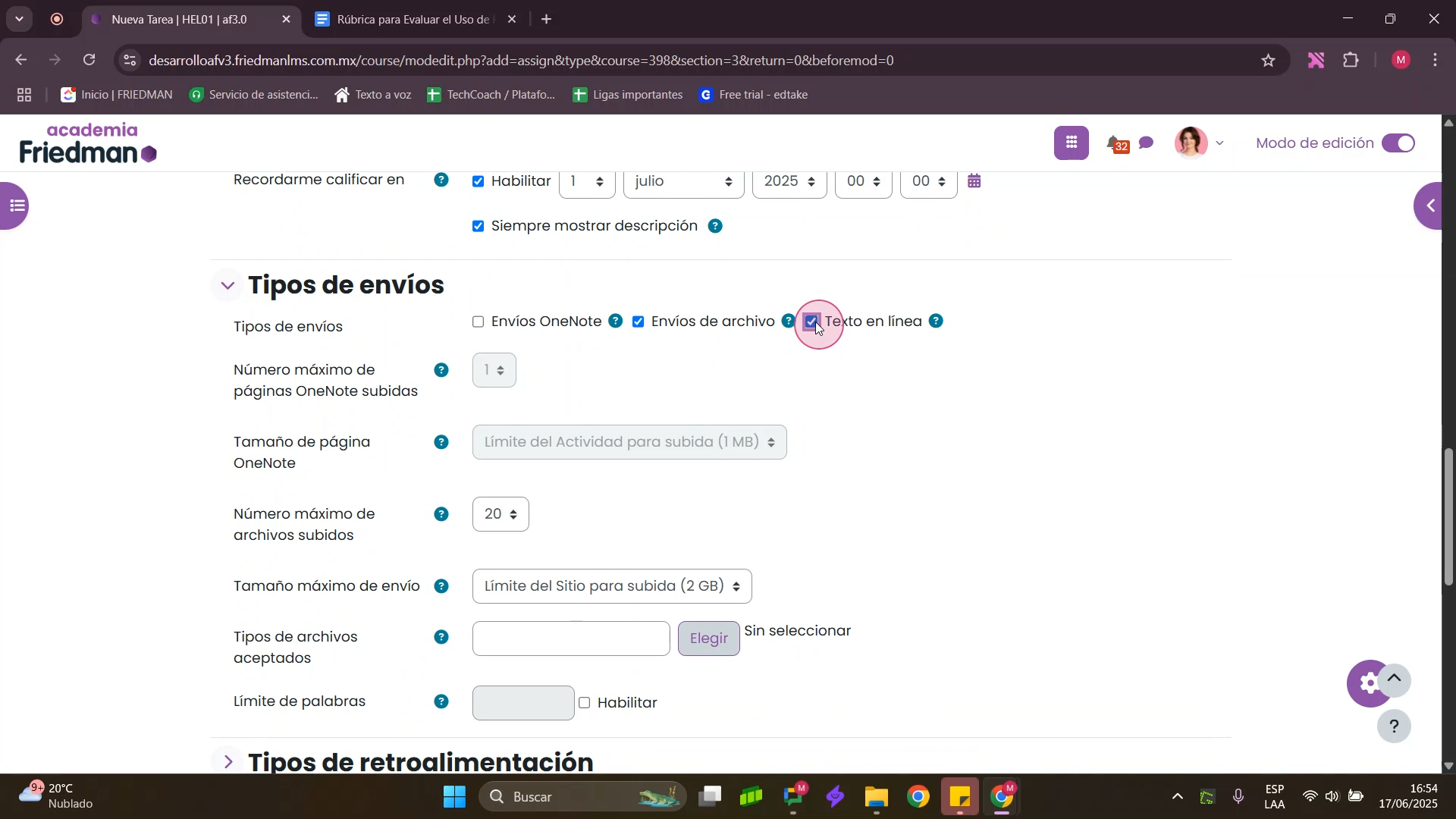Toggle off Modo de edición
The width and height of the screenshot is (1456, 819).
click(x=1398, y=143)
